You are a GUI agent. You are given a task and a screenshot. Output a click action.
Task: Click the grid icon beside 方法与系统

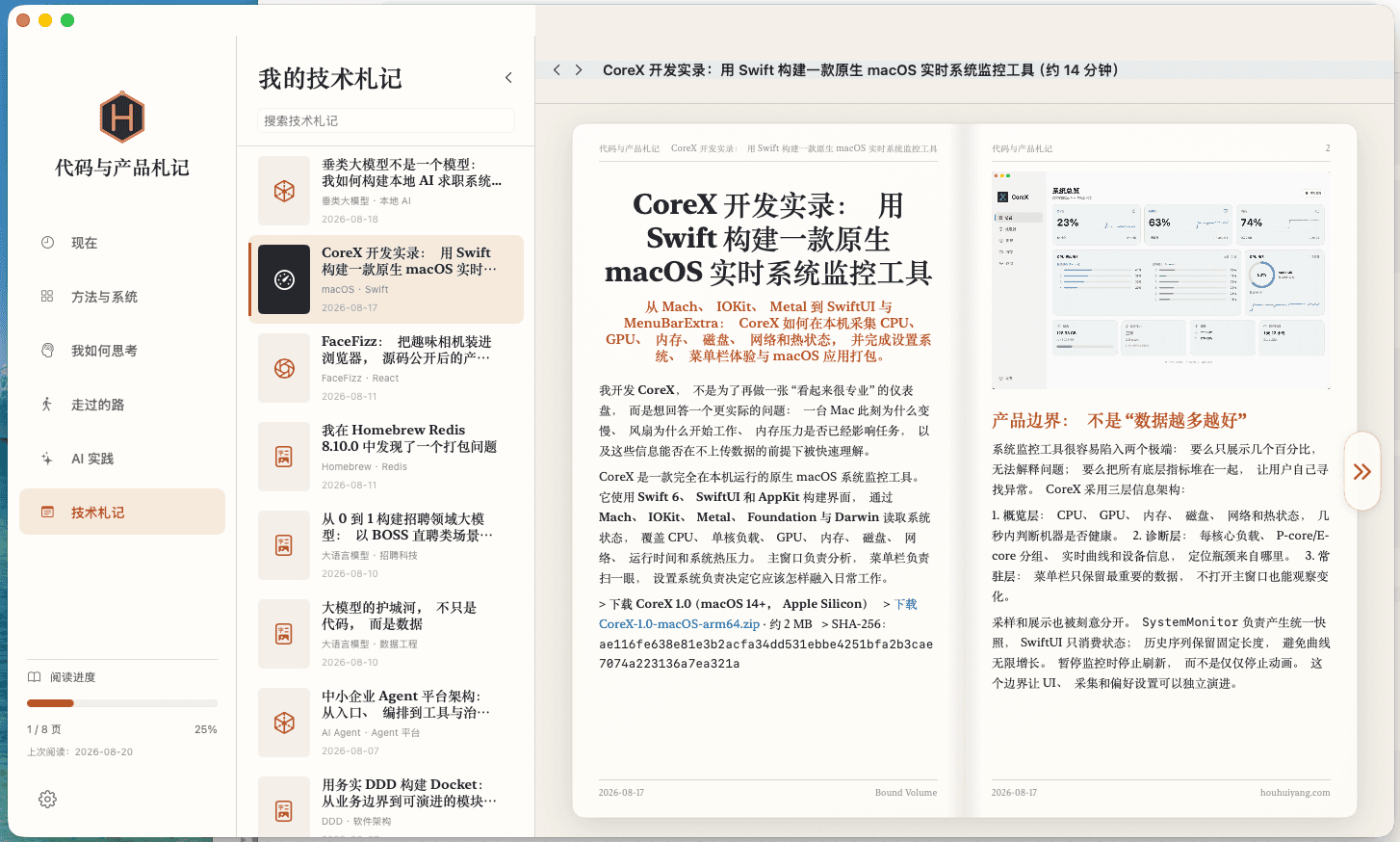pyautogui.click(x=47, y=297)
